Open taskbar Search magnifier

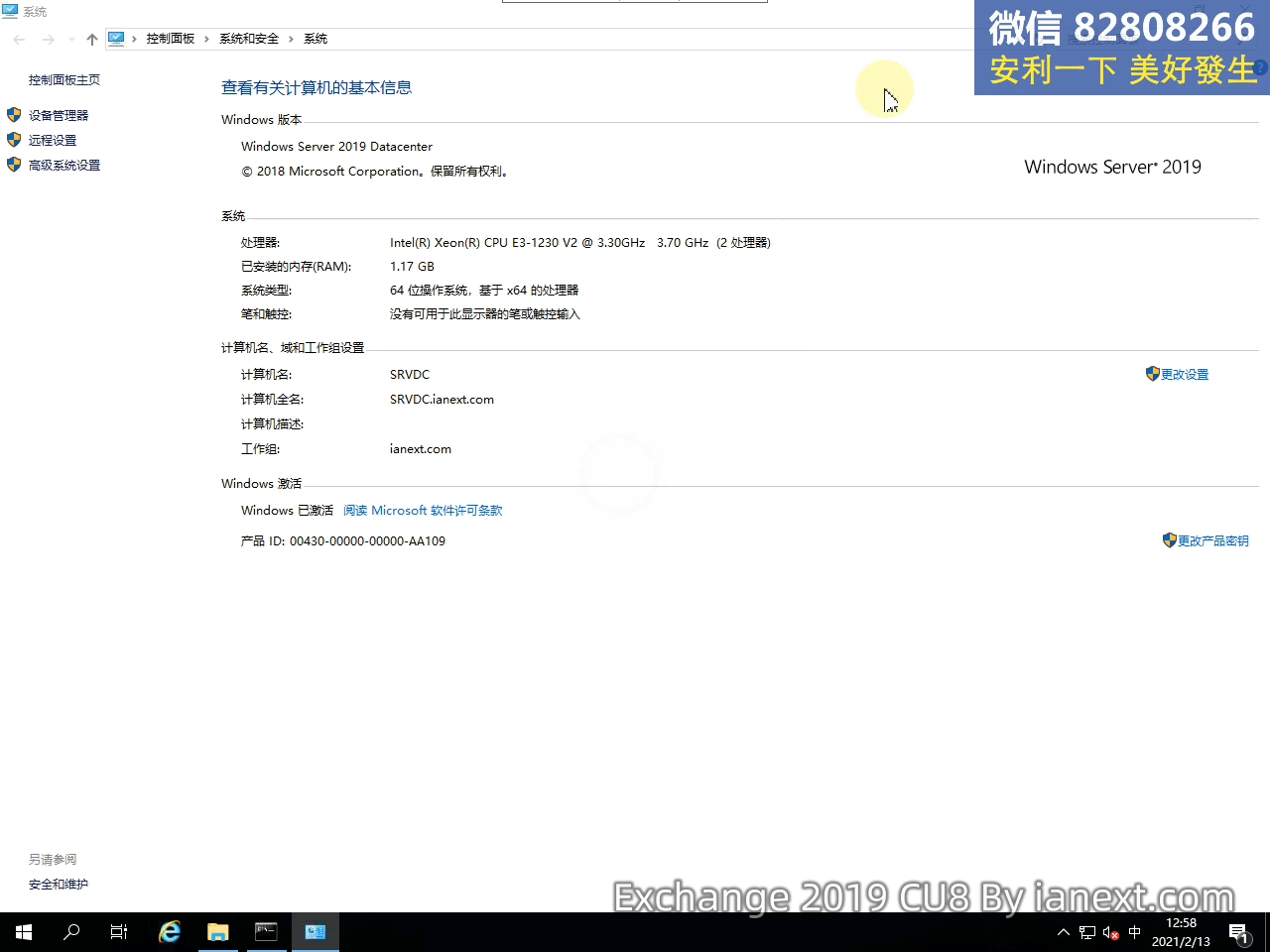click(71, 932)
